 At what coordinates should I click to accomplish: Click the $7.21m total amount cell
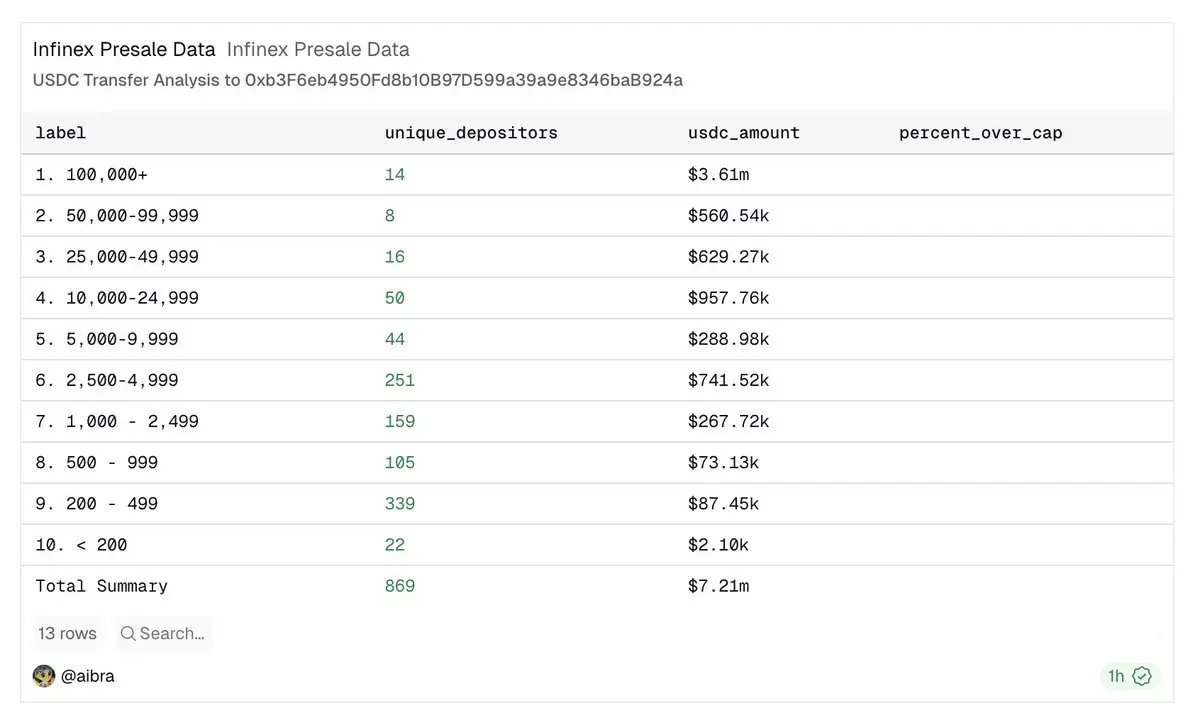[x=718, y=586]
